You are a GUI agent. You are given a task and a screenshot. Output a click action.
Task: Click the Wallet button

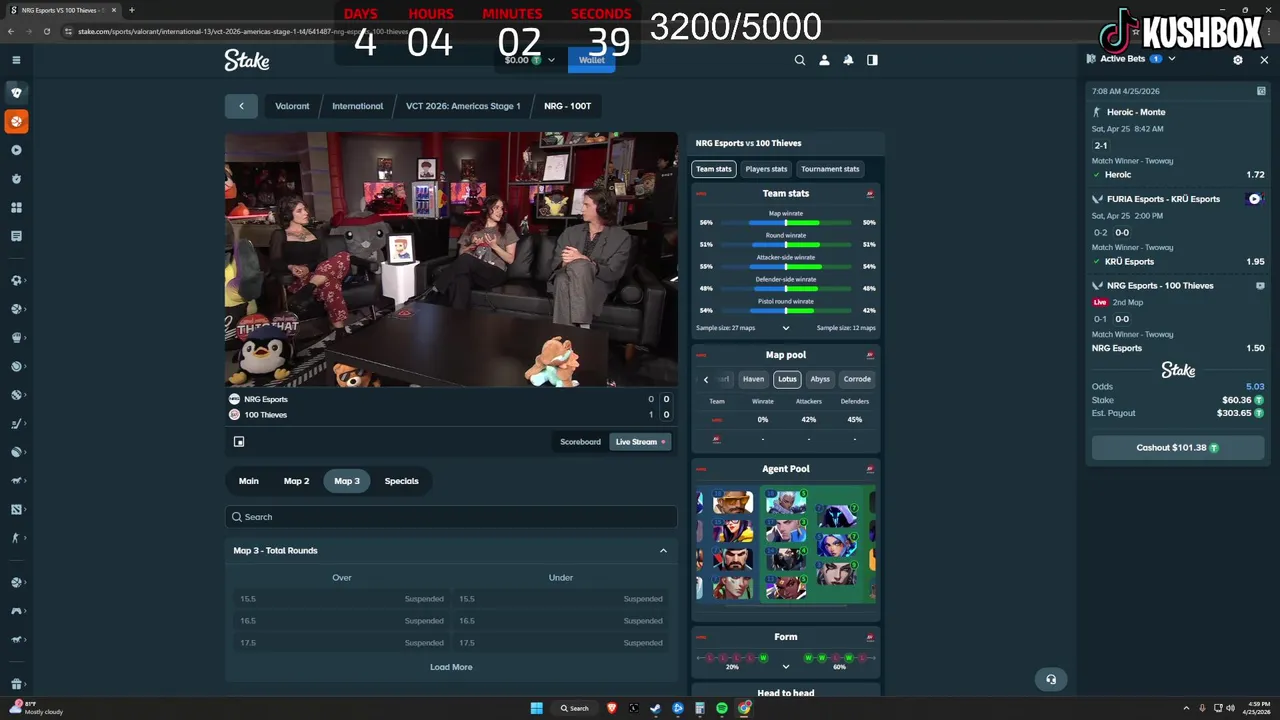[x=592, y=60]
